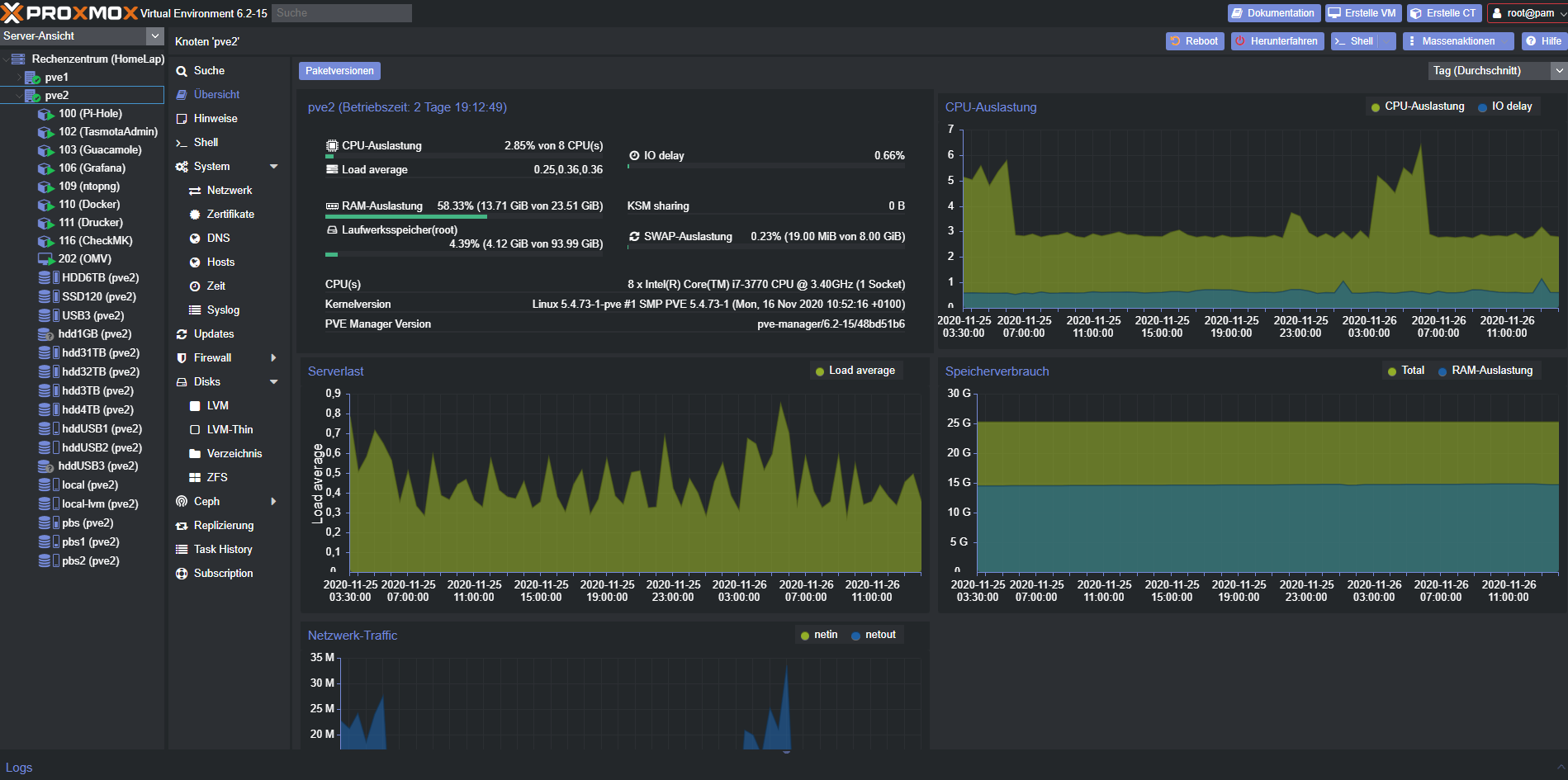
Task: Expand the Logs panel at bottom
Action: point(1559,768)
